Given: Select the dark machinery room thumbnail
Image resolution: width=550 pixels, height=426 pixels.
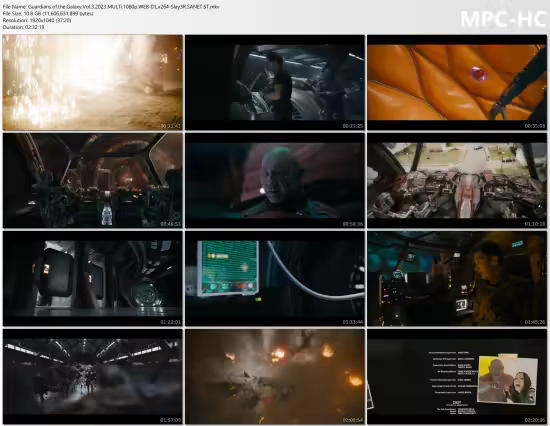Looking at the screenshot, I should coord(93,279).
